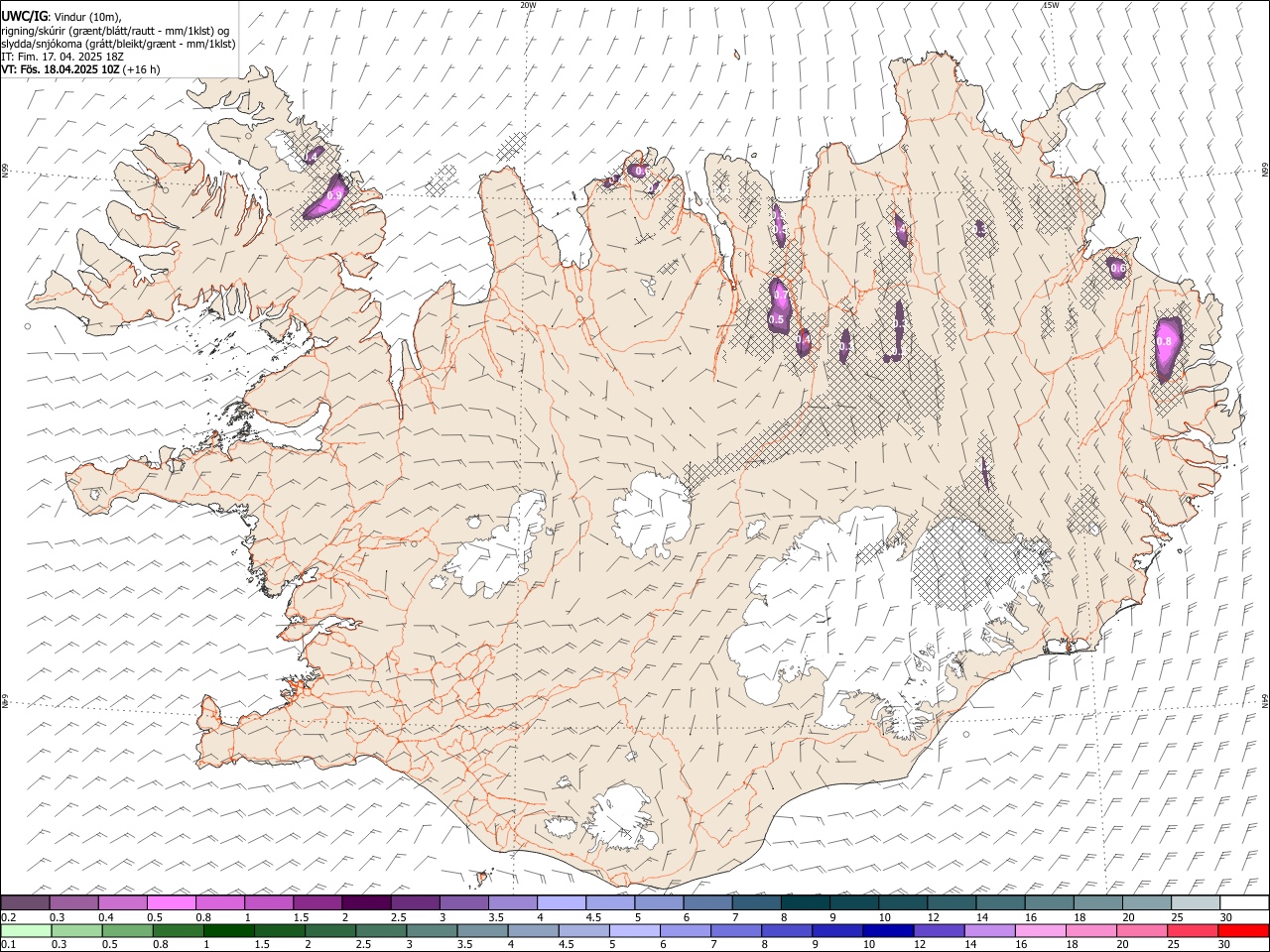Screen dimensions: 1270x952
Task: Click the bright magenta swatch labeled 0.5
Action: [x=172, y=902]
